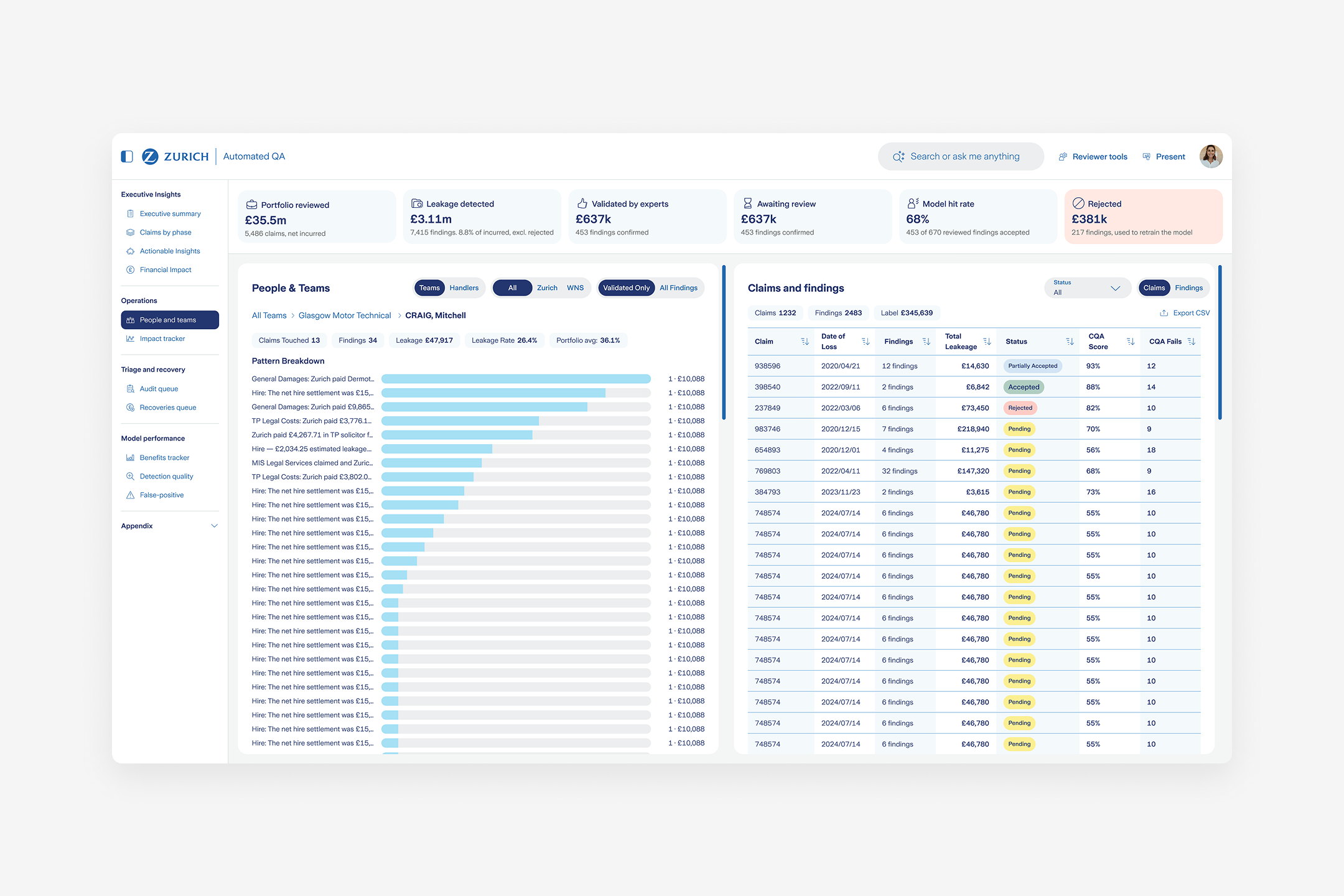Click the Rejected card circle-slash icon
This screenshot has height=896, width=1344.
click(1078, 203)
